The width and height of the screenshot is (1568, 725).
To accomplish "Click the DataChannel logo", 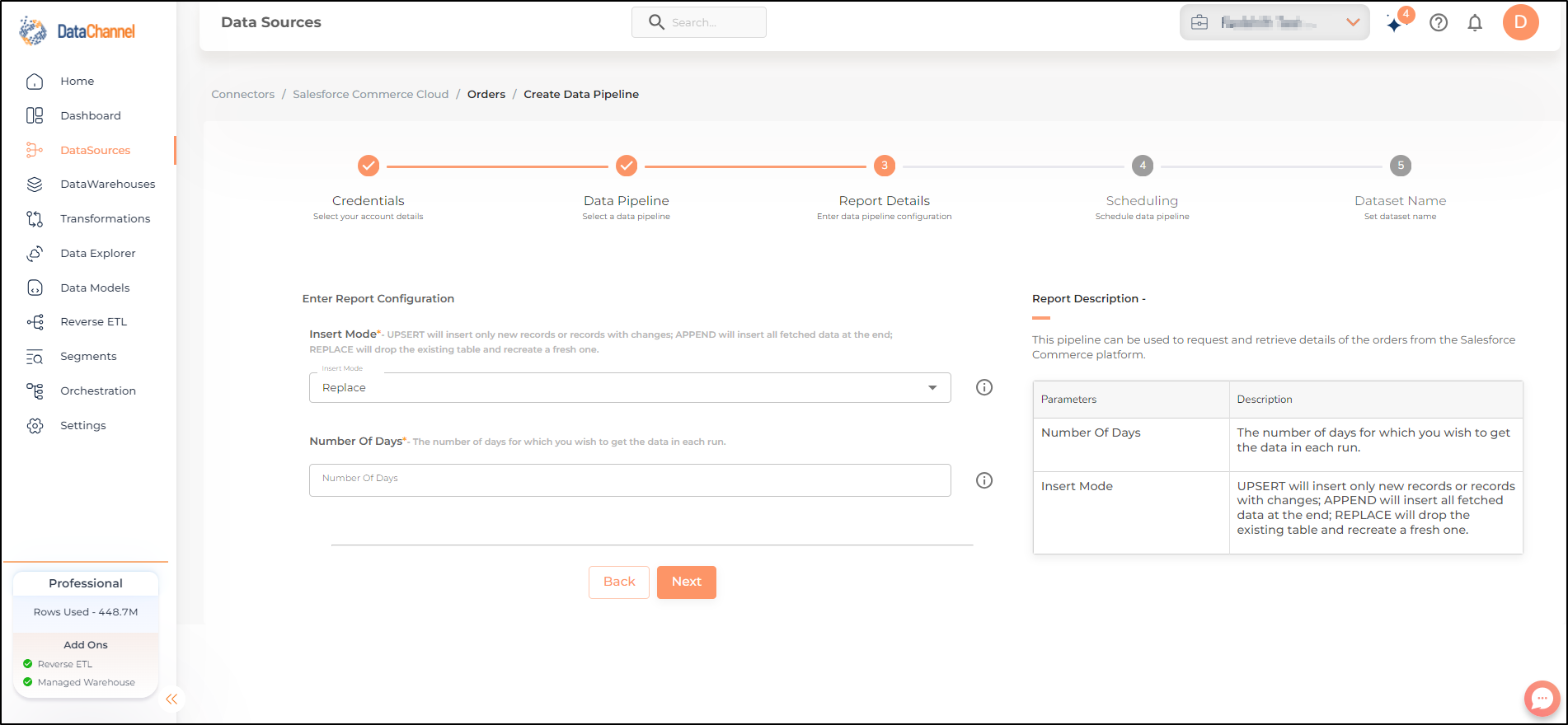I will (x=77, y=31).
